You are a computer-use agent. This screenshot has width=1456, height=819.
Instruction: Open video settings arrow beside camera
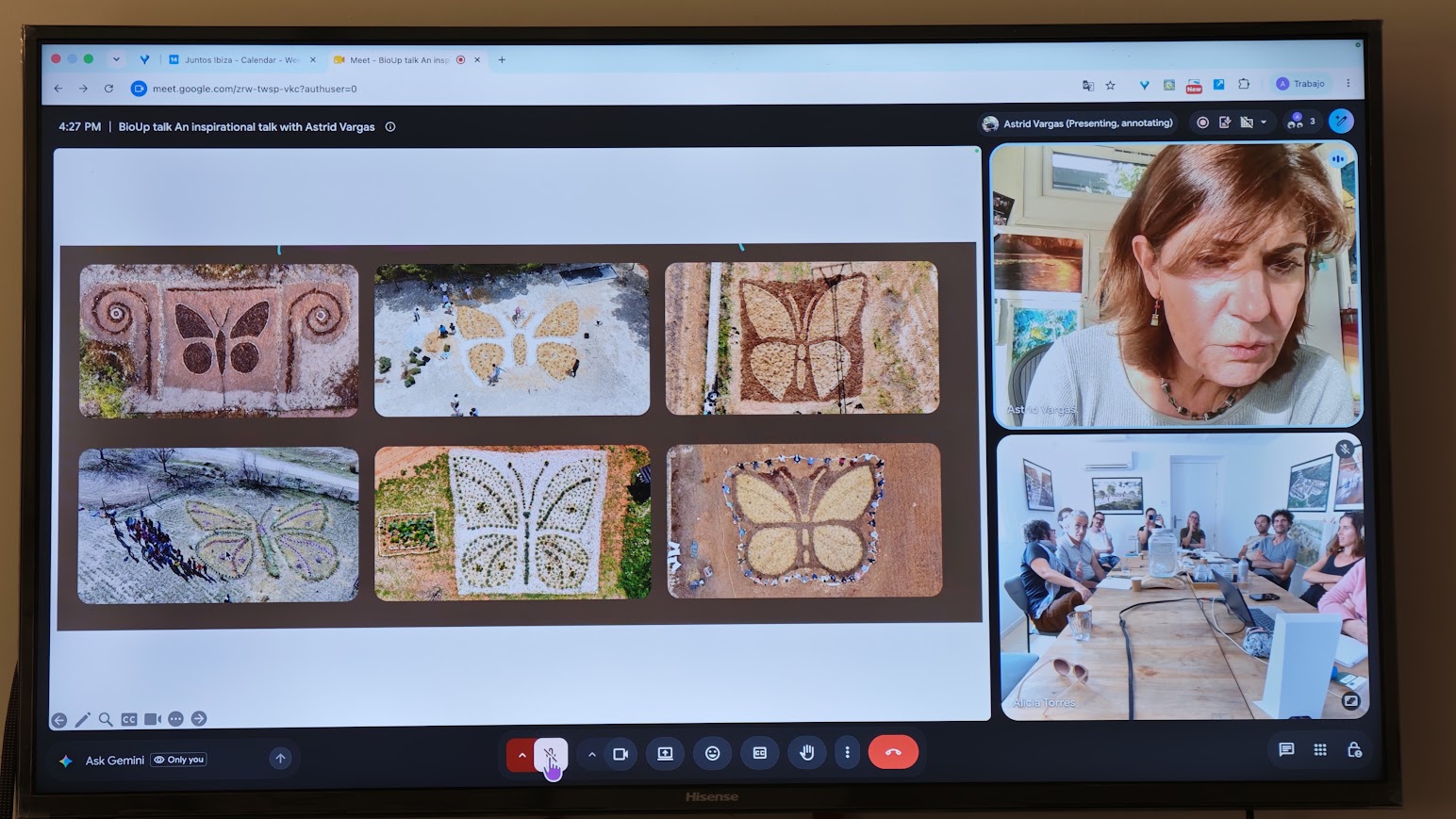tap(591, 754)
